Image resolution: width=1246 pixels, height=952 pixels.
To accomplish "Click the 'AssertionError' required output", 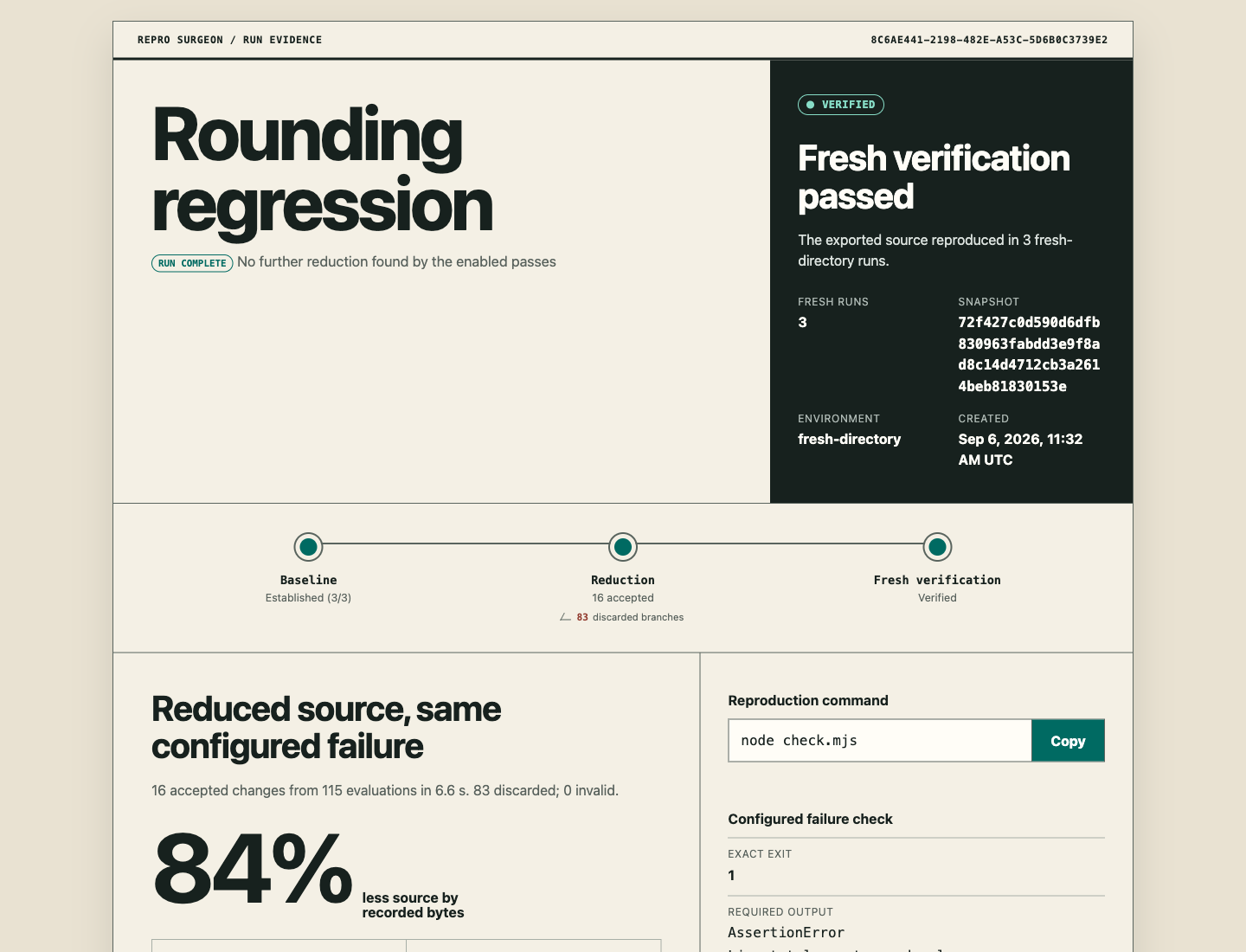I will pyautogui.click(x=786, y=932).
